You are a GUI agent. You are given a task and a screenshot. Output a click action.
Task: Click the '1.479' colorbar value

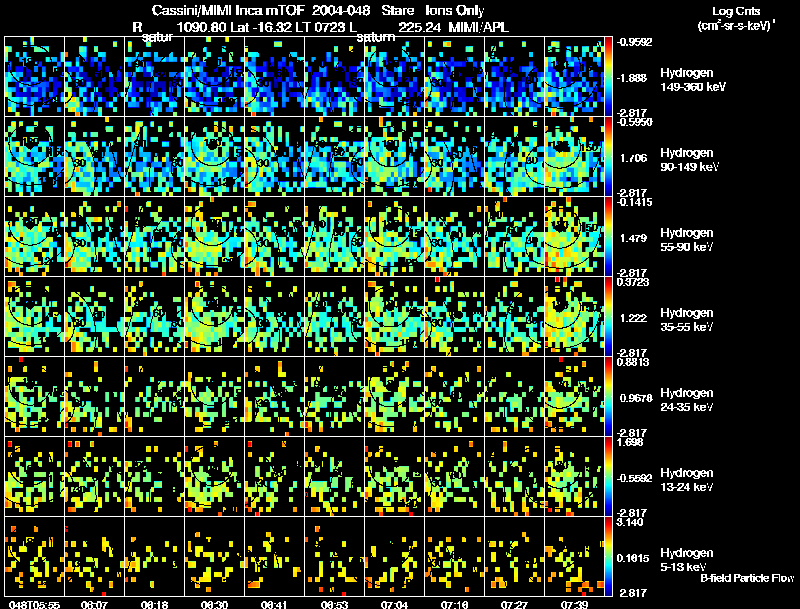633,238
